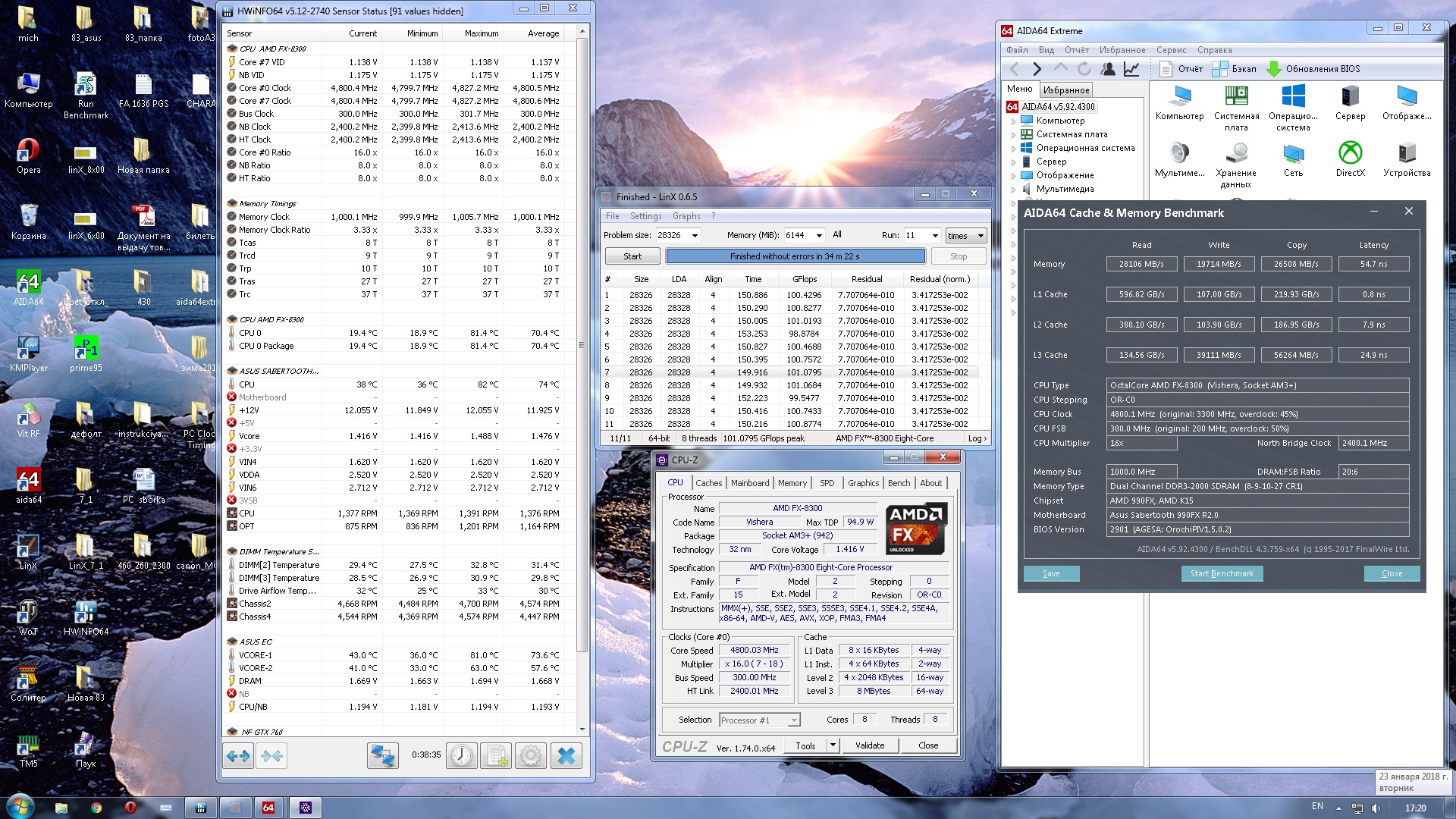Open HWiNFO sensor settings gear
This screenshot has width=1456, height=819.
[x=531, y=755]
